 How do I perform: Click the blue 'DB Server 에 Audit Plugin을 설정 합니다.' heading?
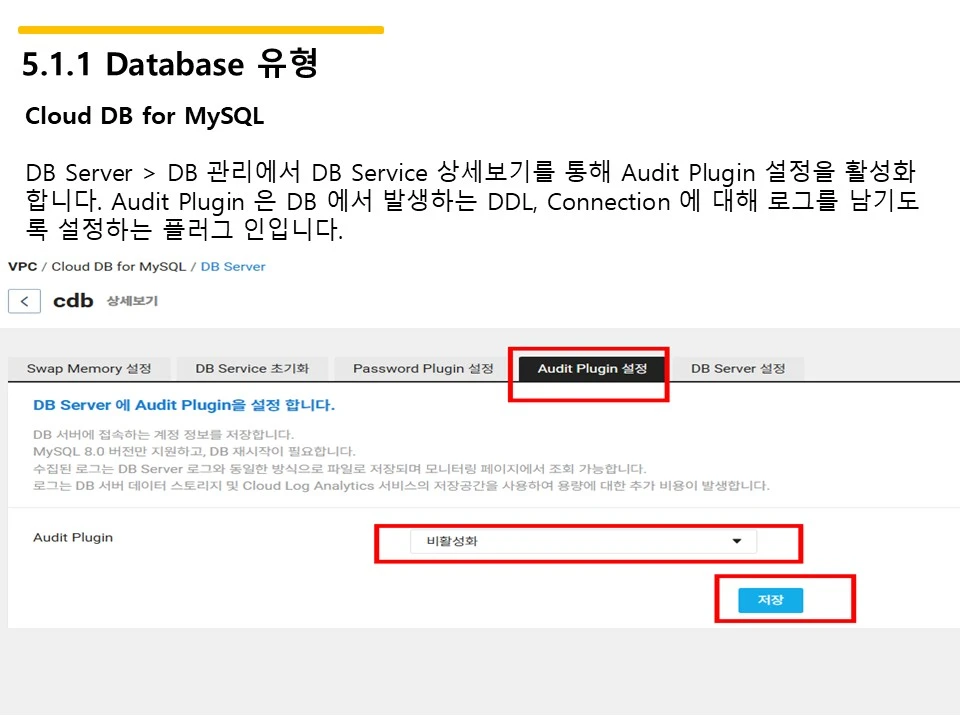184,405
